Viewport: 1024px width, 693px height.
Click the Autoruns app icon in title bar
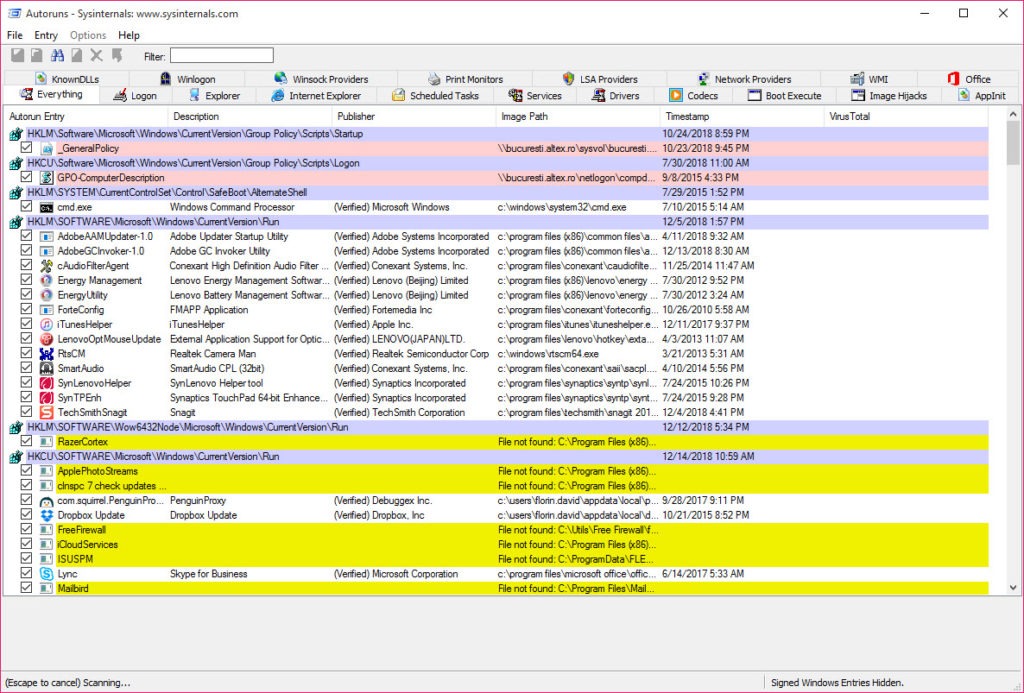pyautogui.click(x=14, y=13)
